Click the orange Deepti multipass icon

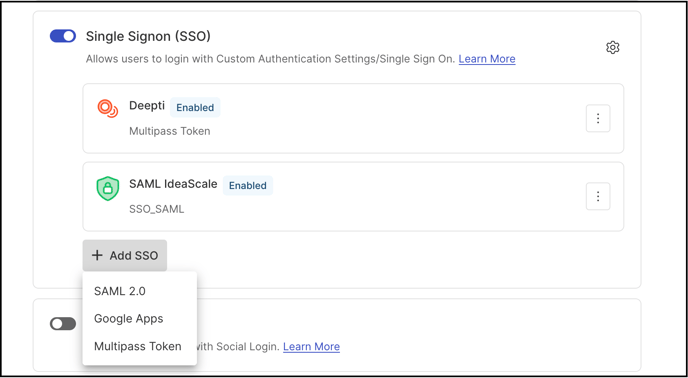(x=108, y=108)
